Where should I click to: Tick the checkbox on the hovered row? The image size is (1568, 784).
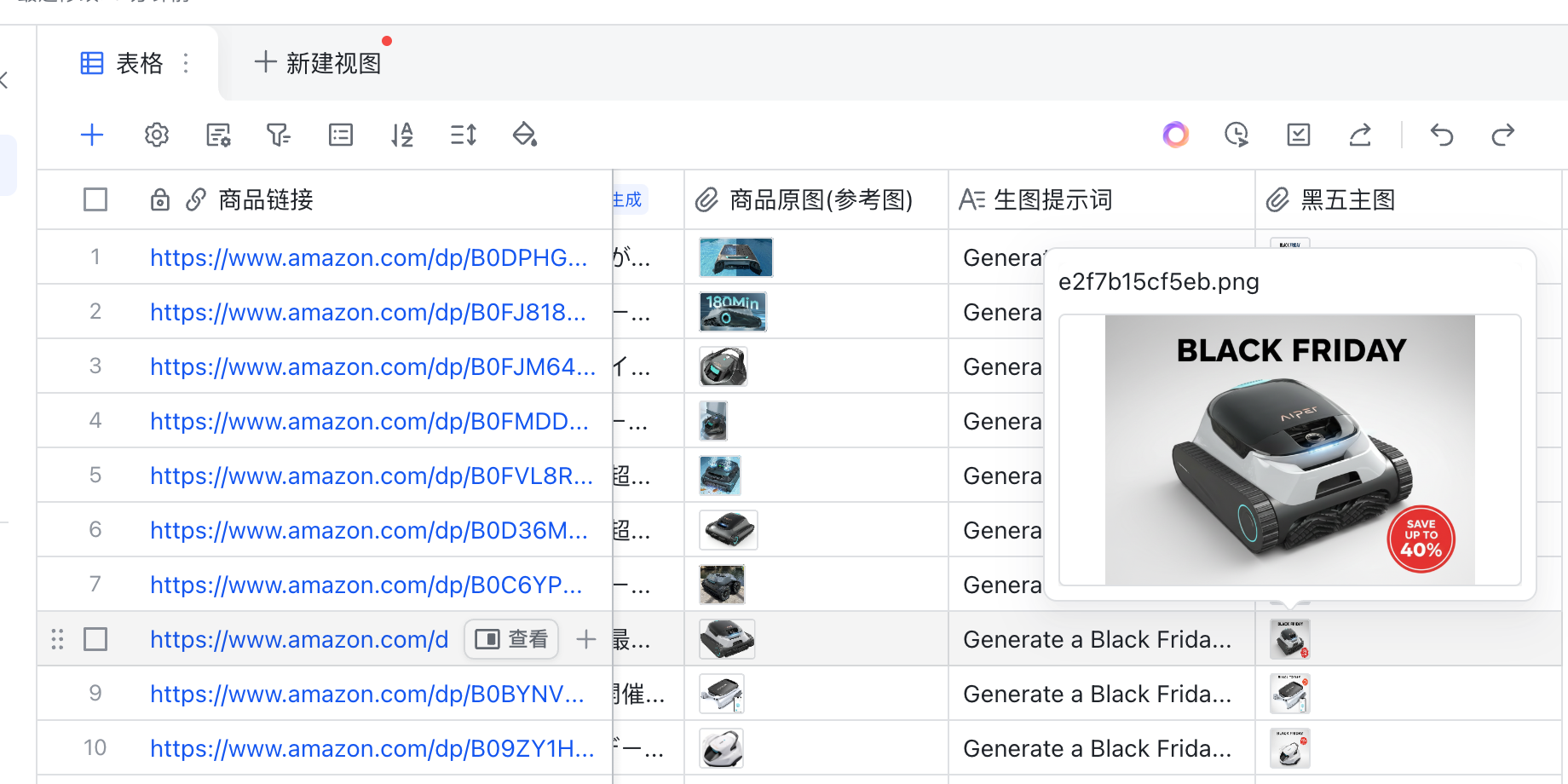95,639
